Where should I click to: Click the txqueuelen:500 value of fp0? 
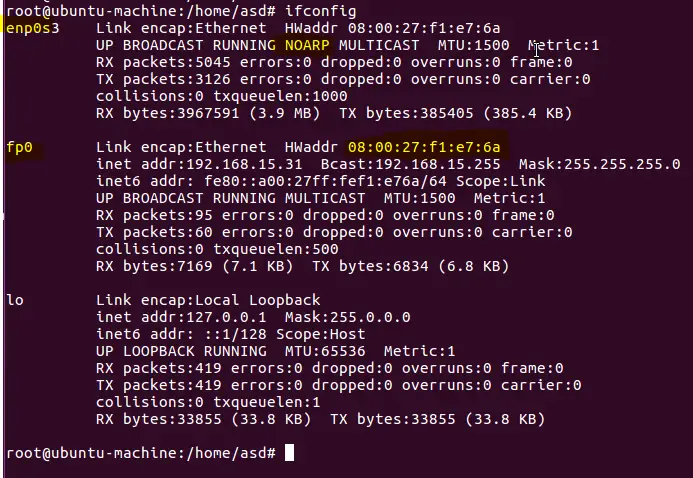(276, 249)
